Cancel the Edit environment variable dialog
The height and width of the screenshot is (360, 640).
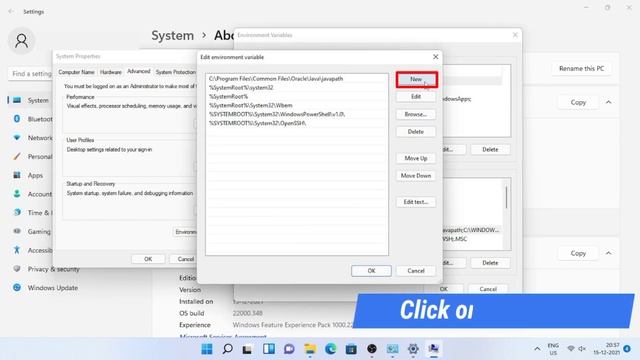(x=416, y=271)
